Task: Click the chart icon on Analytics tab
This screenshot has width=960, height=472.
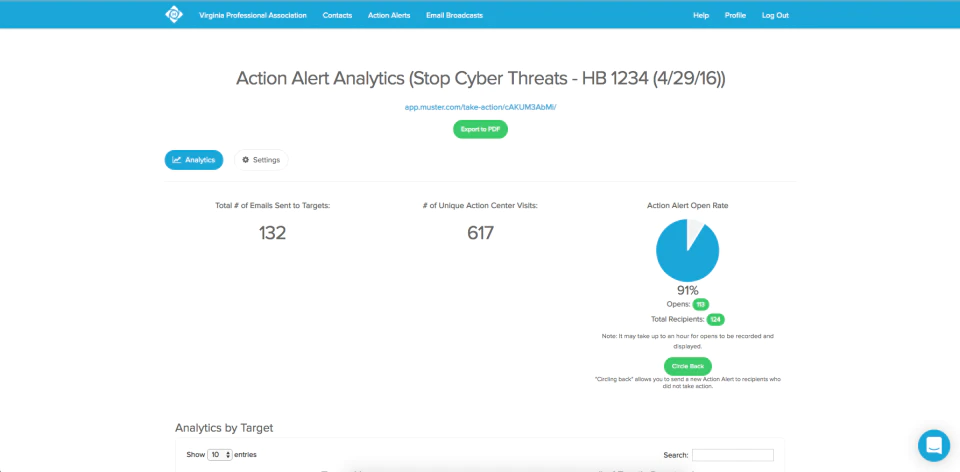Action: [x=176, y=160]
